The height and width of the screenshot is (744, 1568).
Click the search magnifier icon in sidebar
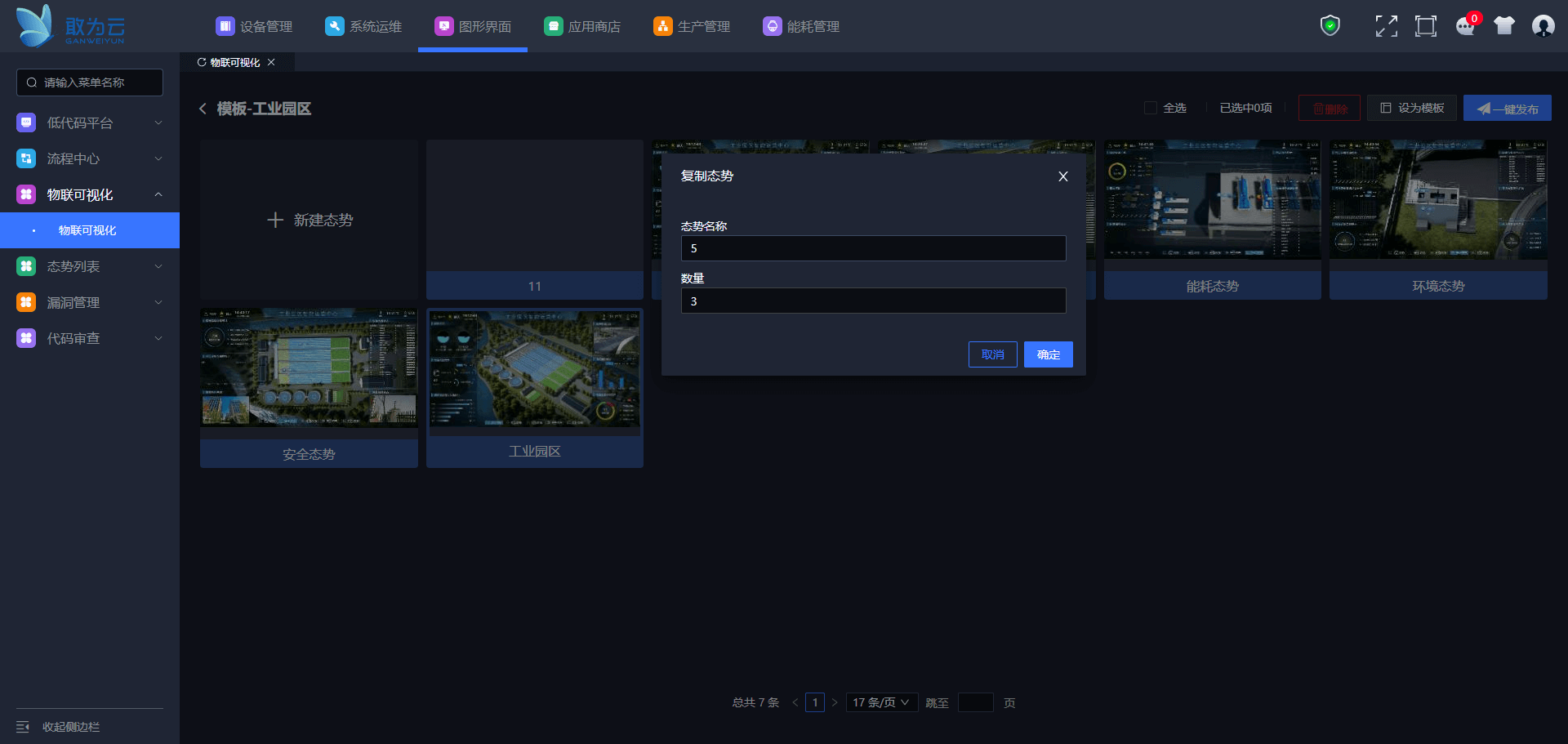[x=32, y=82]
